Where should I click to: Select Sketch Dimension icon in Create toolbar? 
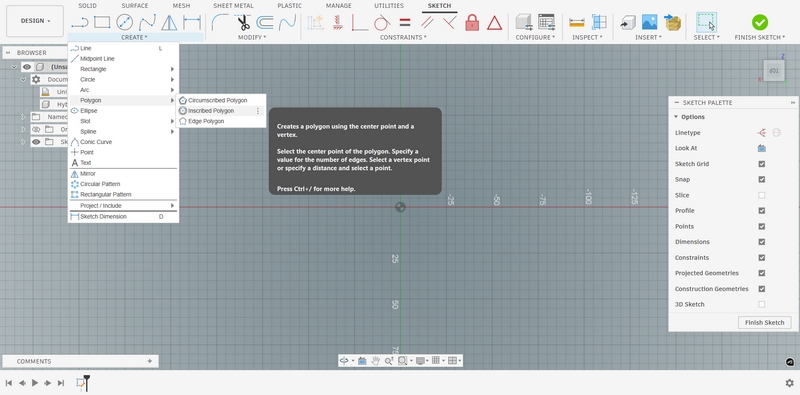pyautogui.click(x=192, y=22)
